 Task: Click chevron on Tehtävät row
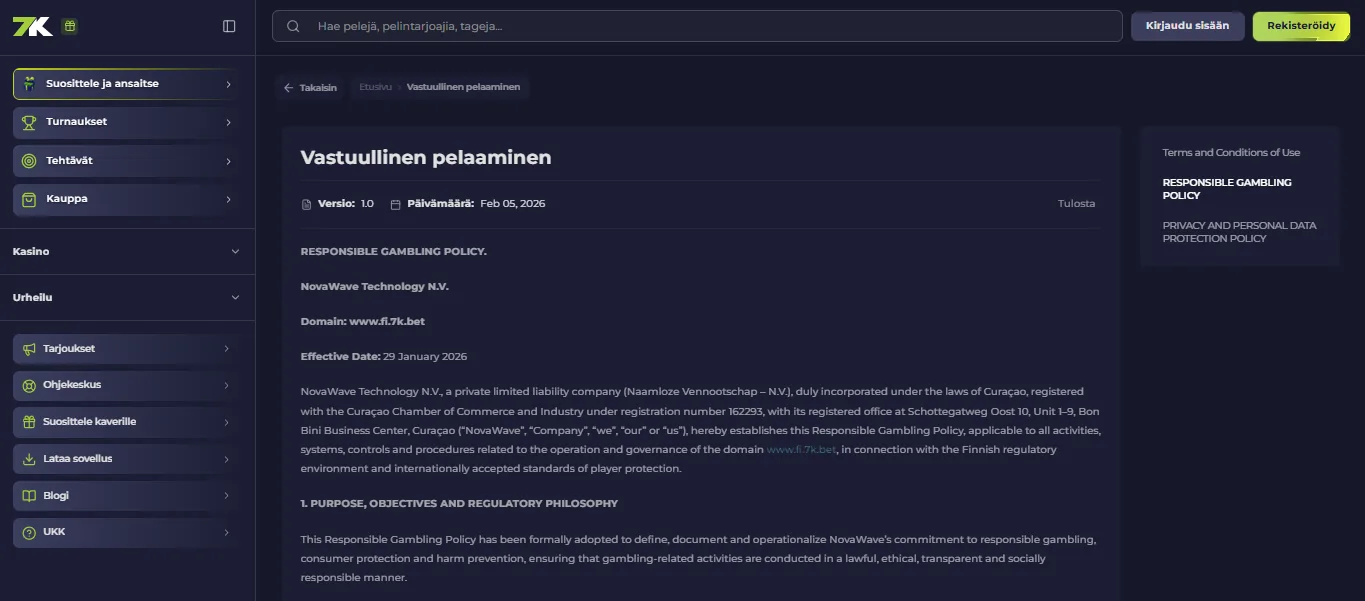click(228, 161)
